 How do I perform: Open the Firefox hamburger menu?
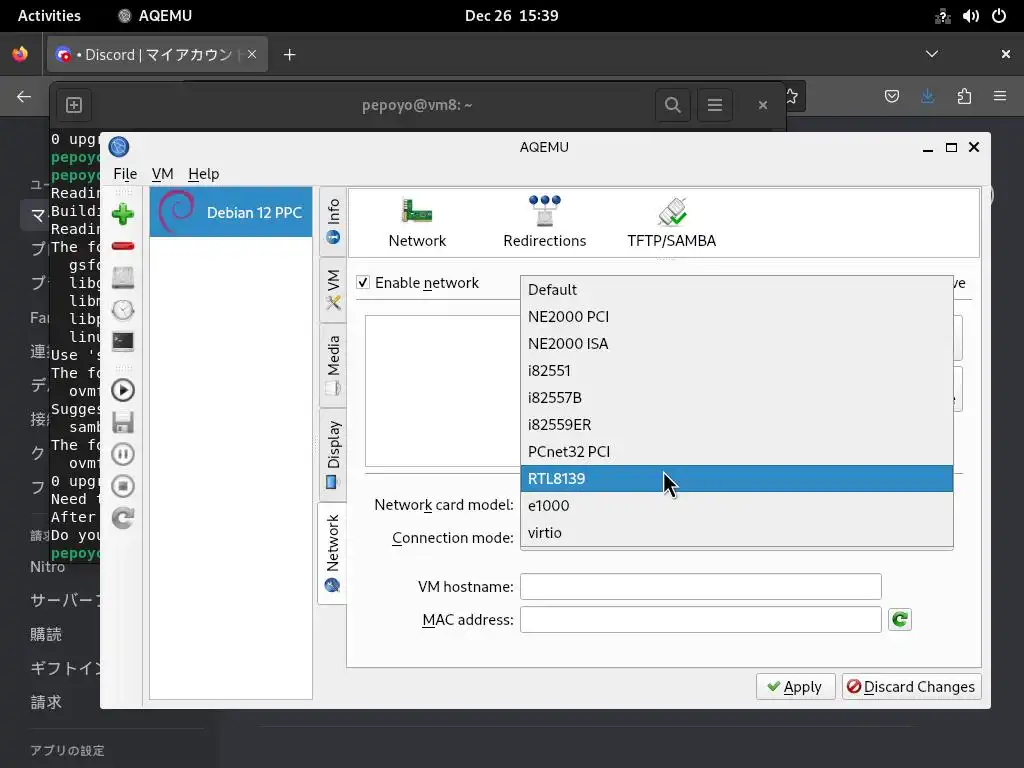tap(1000, 97)
